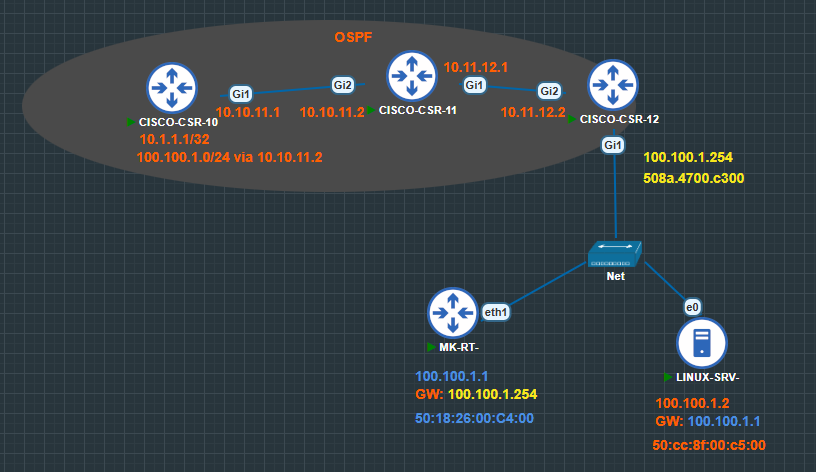Image resolution: width=816 pixels, height=472 pixels.
Task: Select the 10.1.1.1/32 text annotation
Action: [174, 139]
